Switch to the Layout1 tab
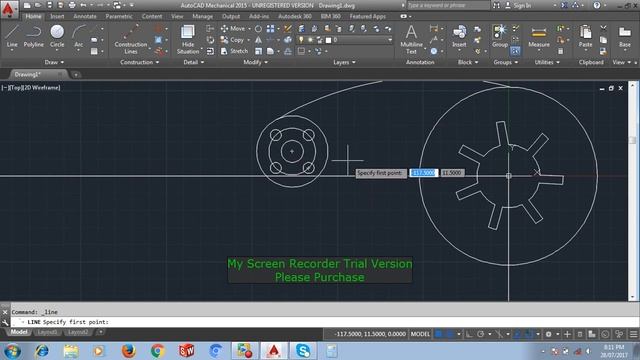Viewport: 640px width, 360px height. [x=47, y=332]
